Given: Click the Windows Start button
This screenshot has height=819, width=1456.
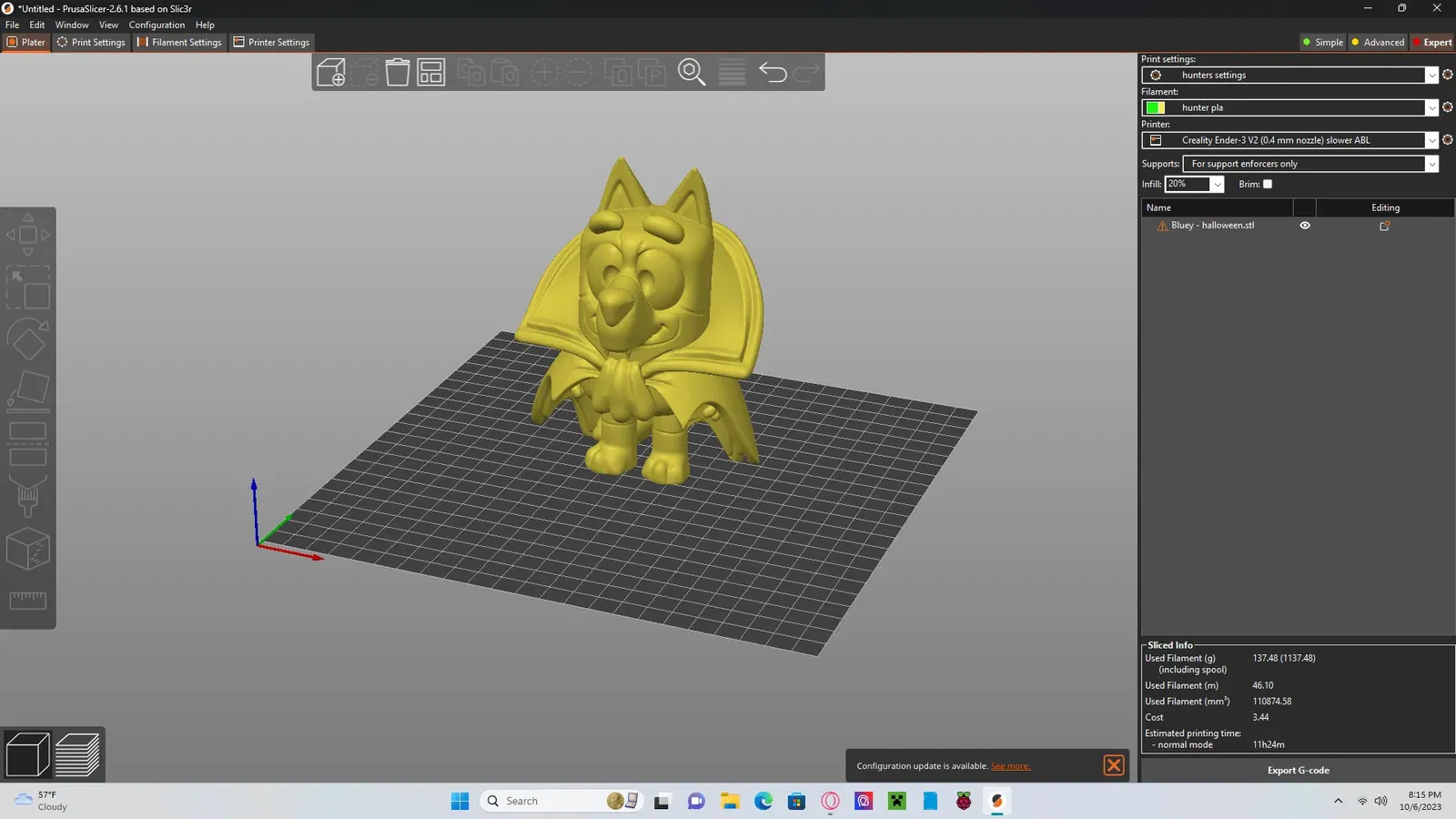Looking at the screenshot, I should coord(460,801).
